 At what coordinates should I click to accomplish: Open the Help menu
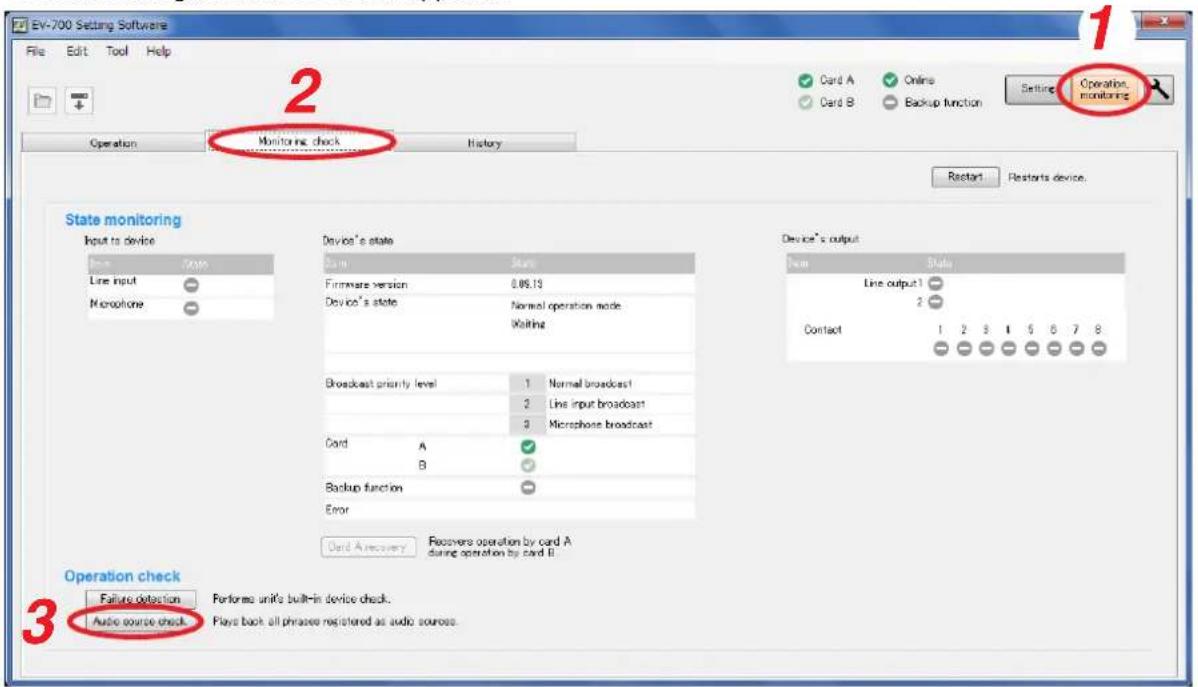tap(158, 51)
